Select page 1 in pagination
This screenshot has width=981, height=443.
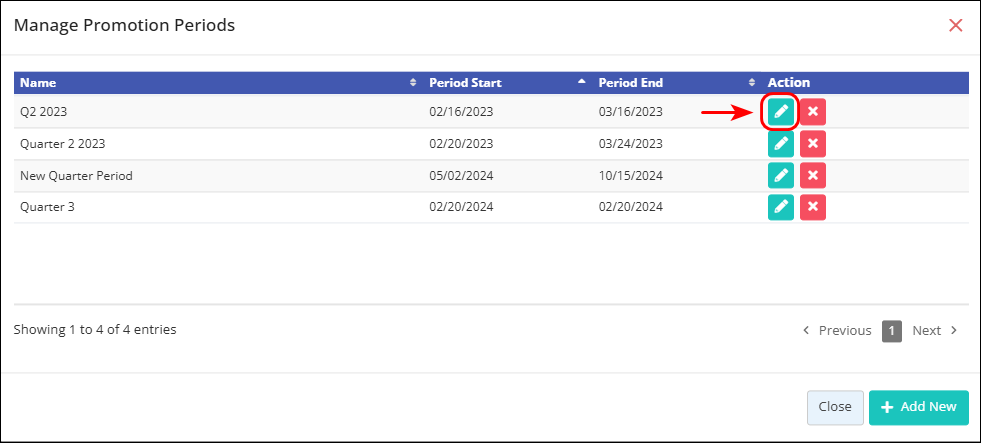click(x=892, y=331)
